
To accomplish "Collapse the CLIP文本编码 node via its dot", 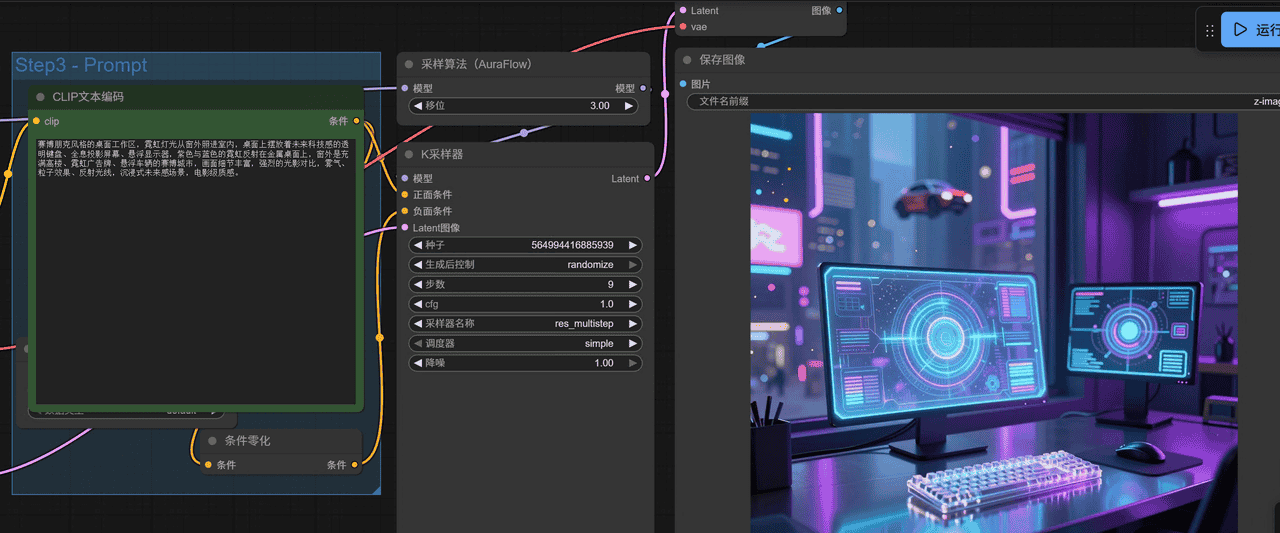I will (40, 97).
